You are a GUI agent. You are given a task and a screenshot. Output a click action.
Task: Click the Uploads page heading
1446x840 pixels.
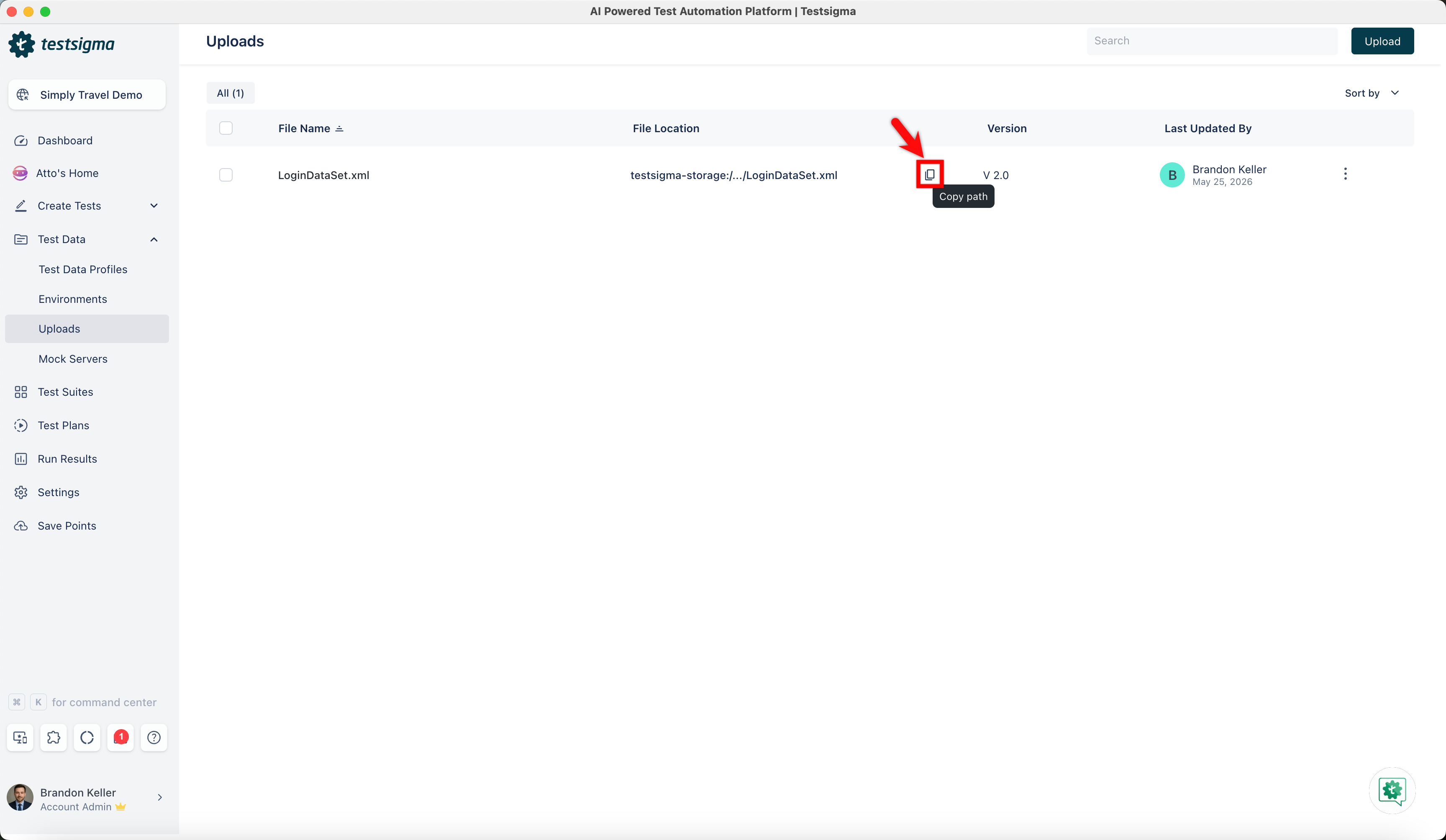[235, 41]
